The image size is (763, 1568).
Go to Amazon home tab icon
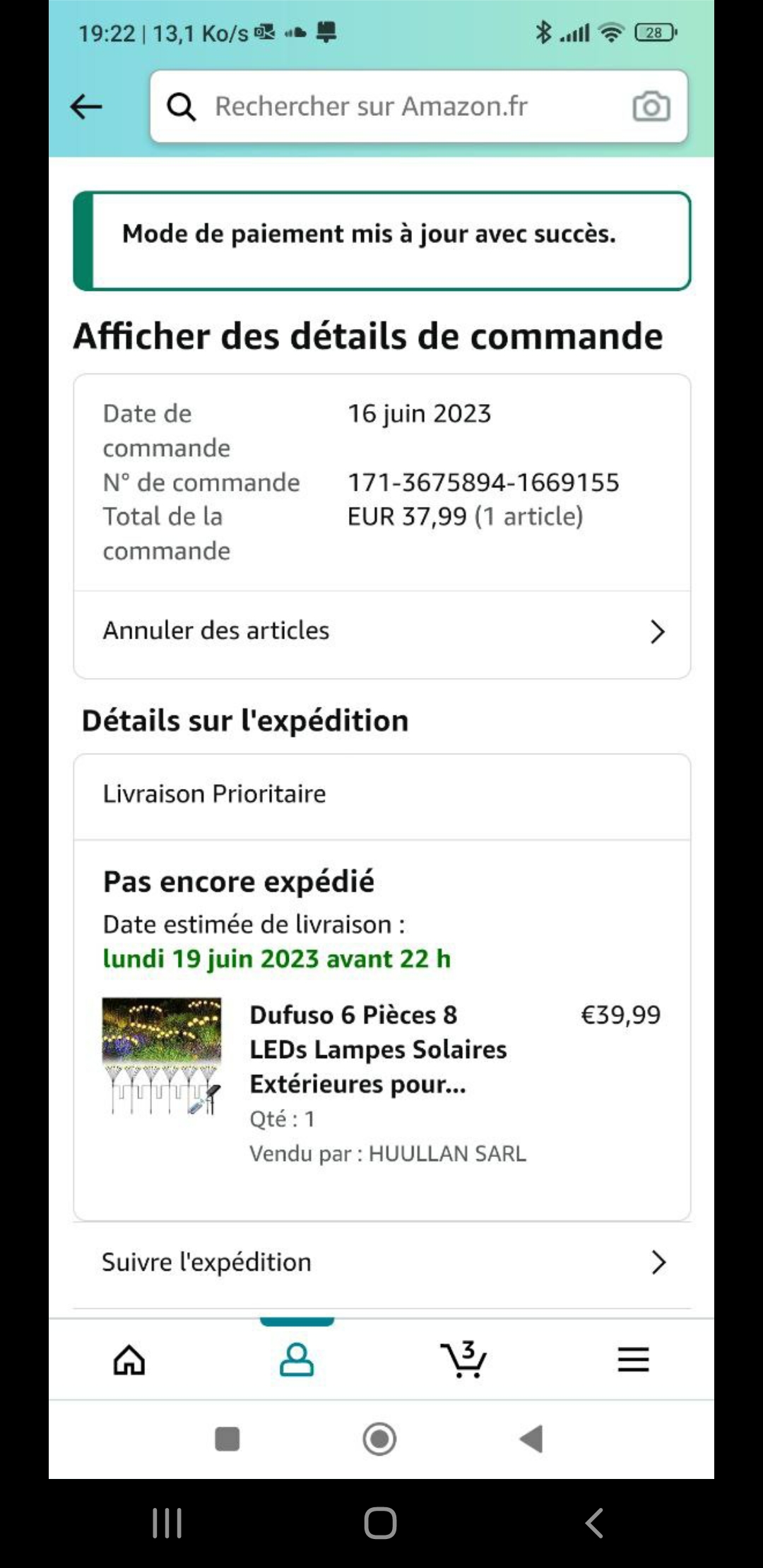(129, 1360)
